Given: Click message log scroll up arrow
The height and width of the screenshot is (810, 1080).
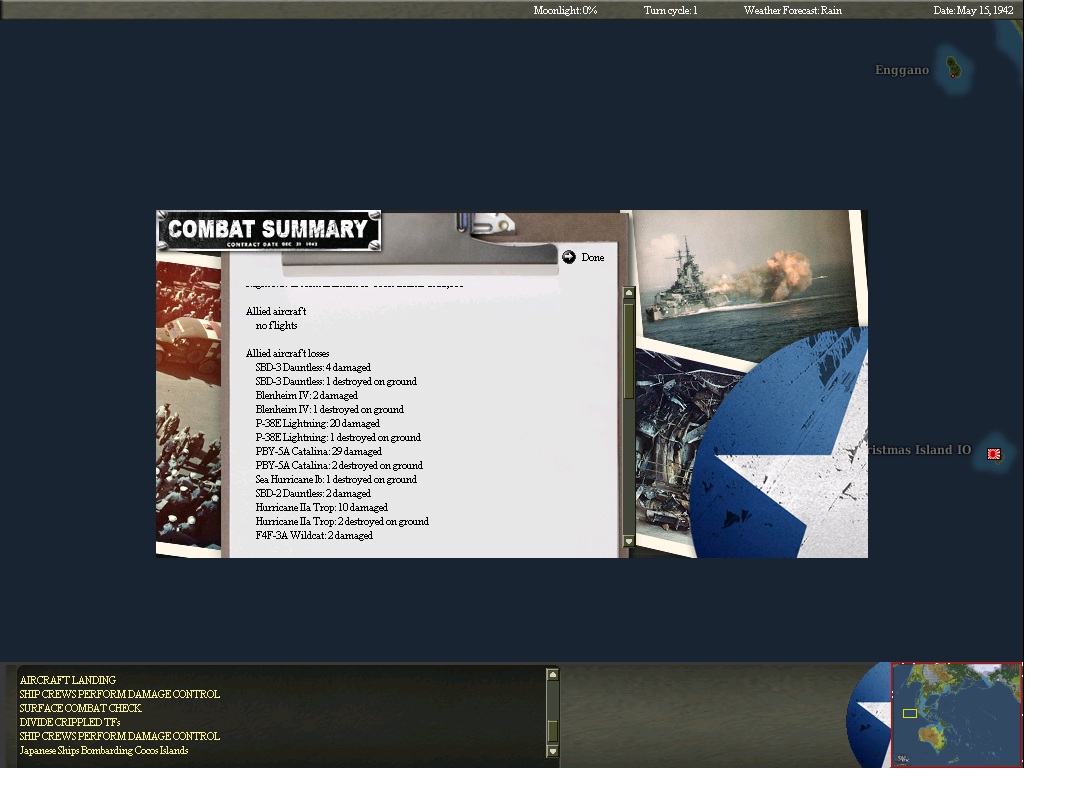Looking at the screenshot, I should click(552, 674).
